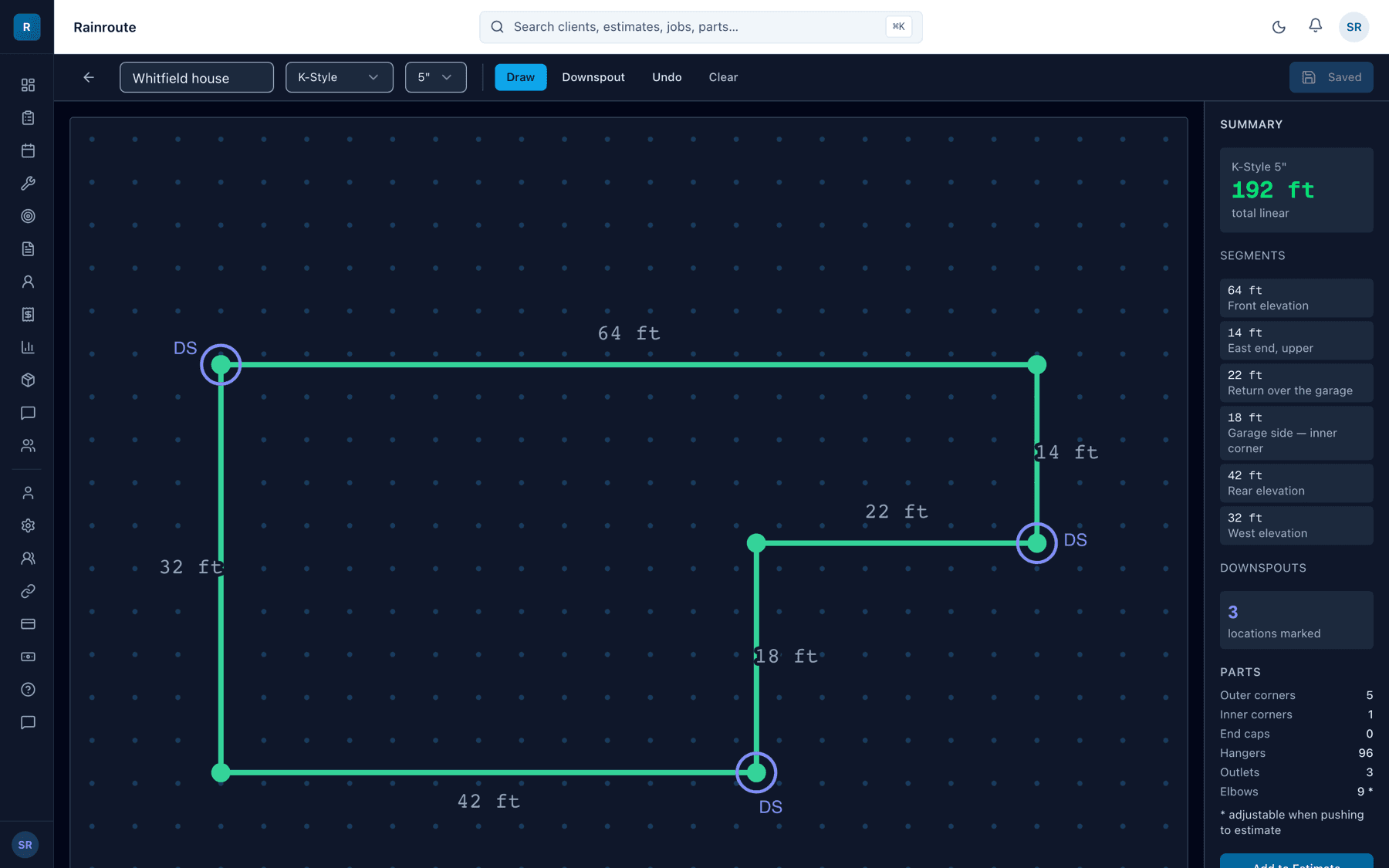The height and width of the screenshot is (868, 1389).
Task: Open the target icon in sidebar
Action: 28,216
